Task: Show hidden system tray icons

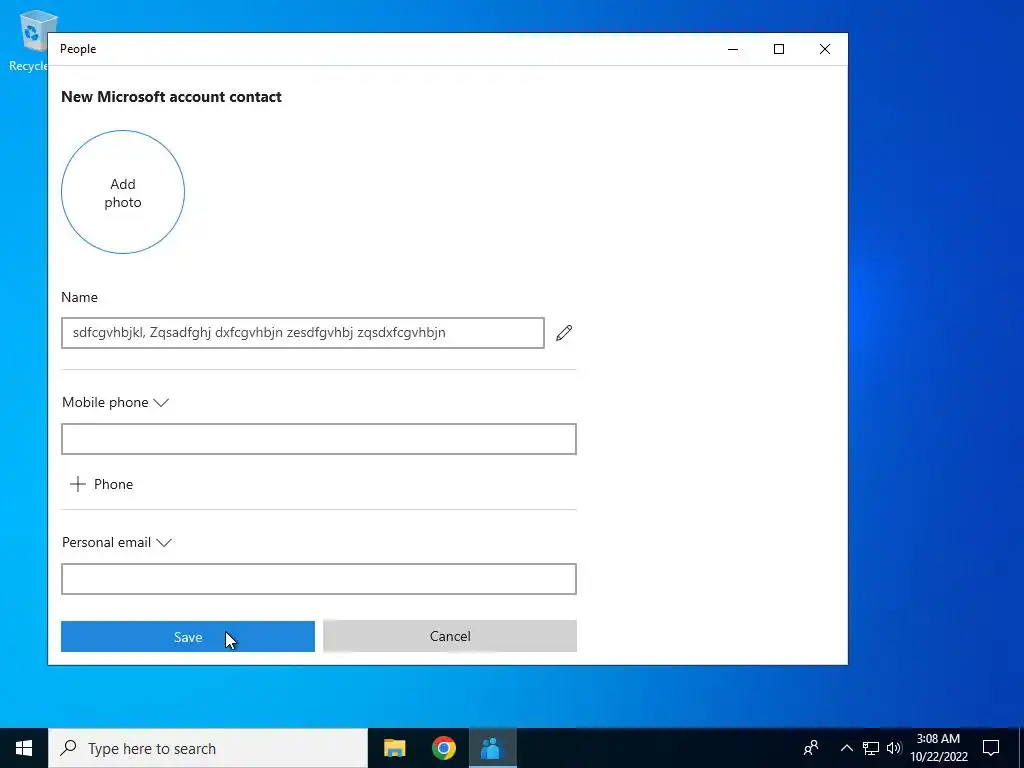Action: tap(846, 748)
